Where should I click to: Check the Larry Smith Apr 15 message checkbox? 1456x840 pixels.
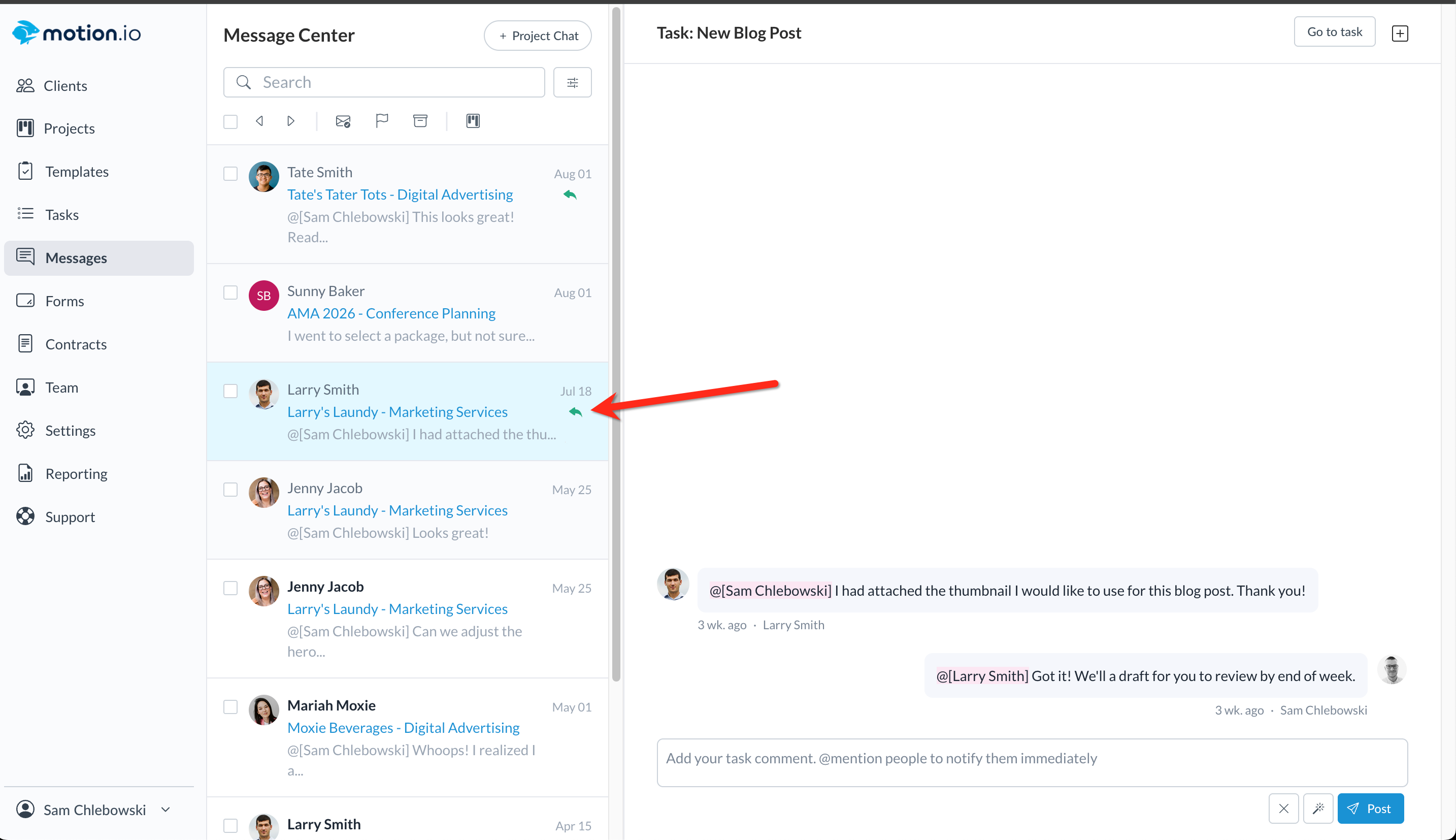[x=230, y=826]
